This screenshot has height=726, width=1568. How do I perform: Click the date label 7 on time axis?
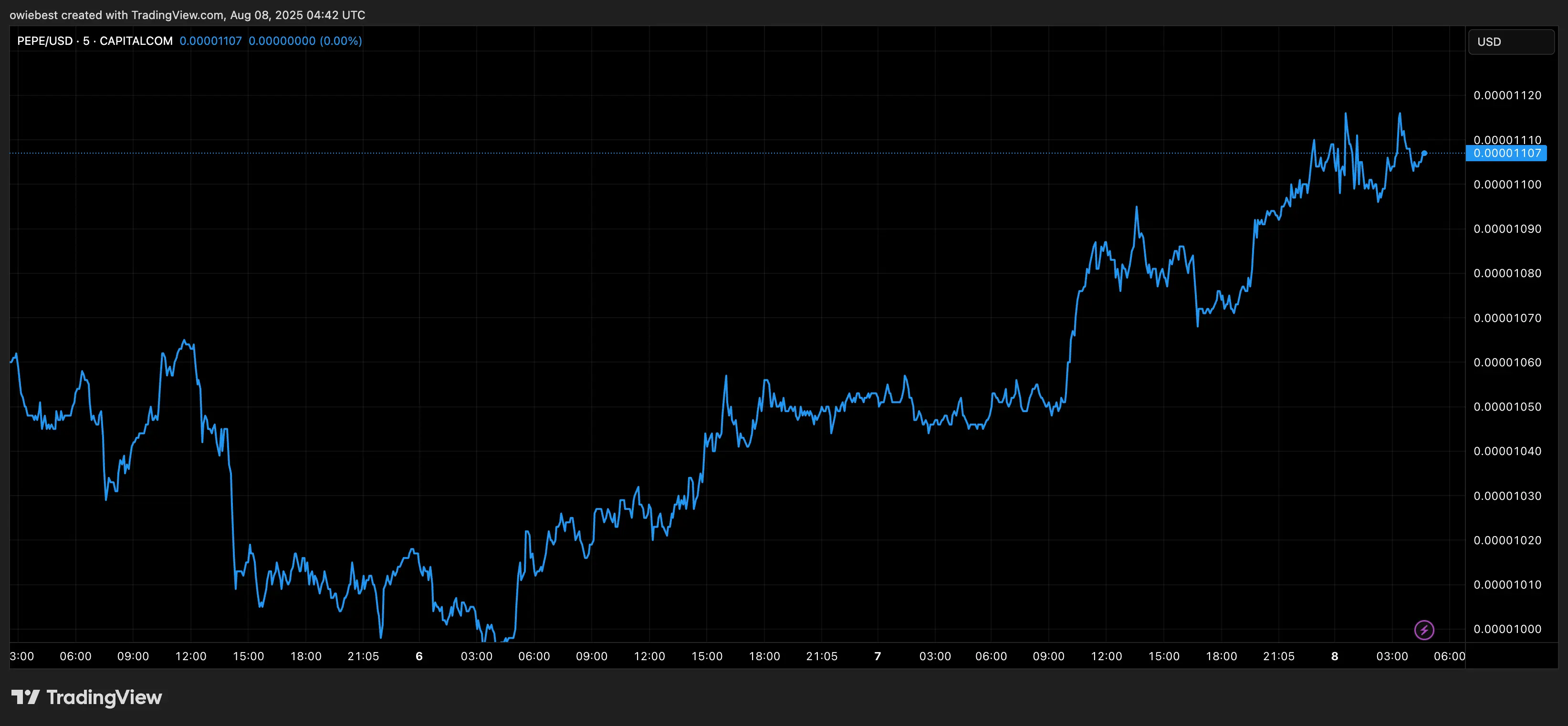click(877, 656)
